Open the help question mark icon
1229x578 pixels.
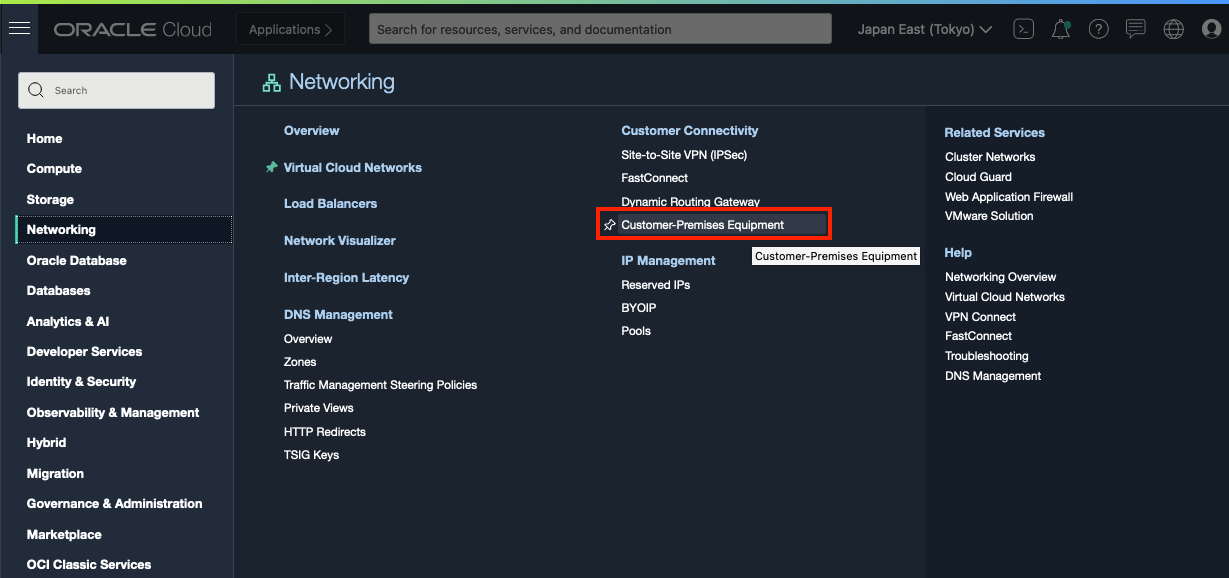[1099, 29]
